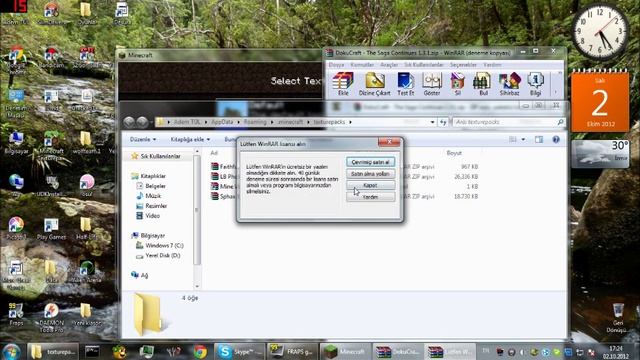Click the Yardım button in license dialog
Viewport: 640px width, 360px height.
[371, 197]
